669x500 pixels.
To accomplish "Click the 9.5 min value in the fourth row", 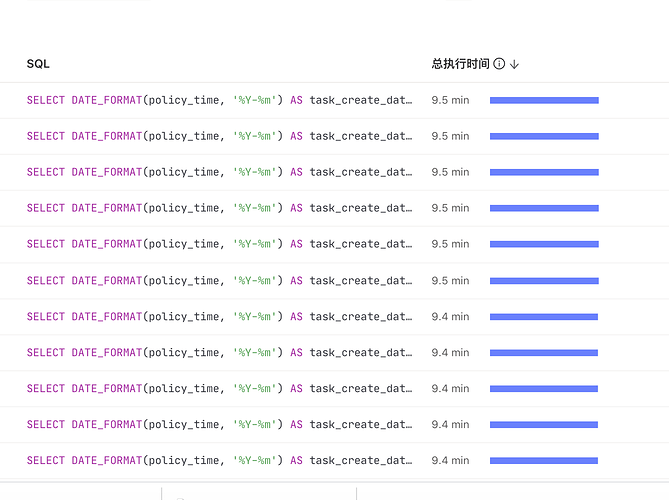I will [450, 208].
